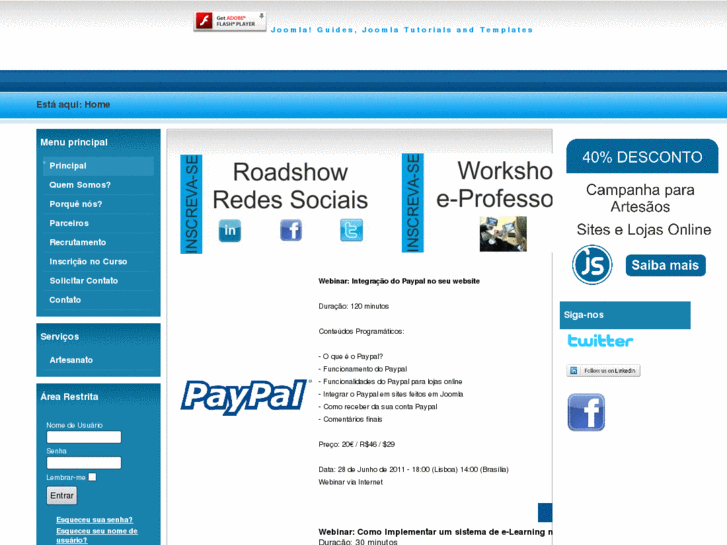
Task: Click the Workshop e-Professor photo thumbnail
Action: (503, 234)
